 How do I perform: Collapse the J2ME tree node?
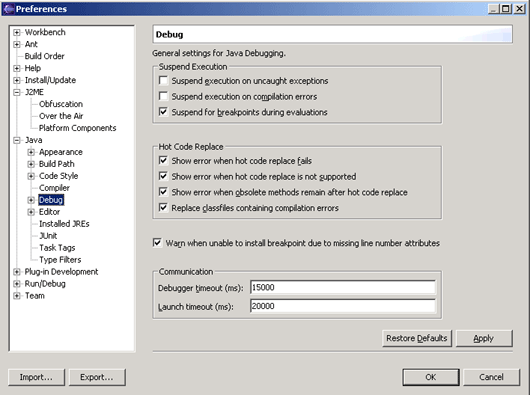17,92
